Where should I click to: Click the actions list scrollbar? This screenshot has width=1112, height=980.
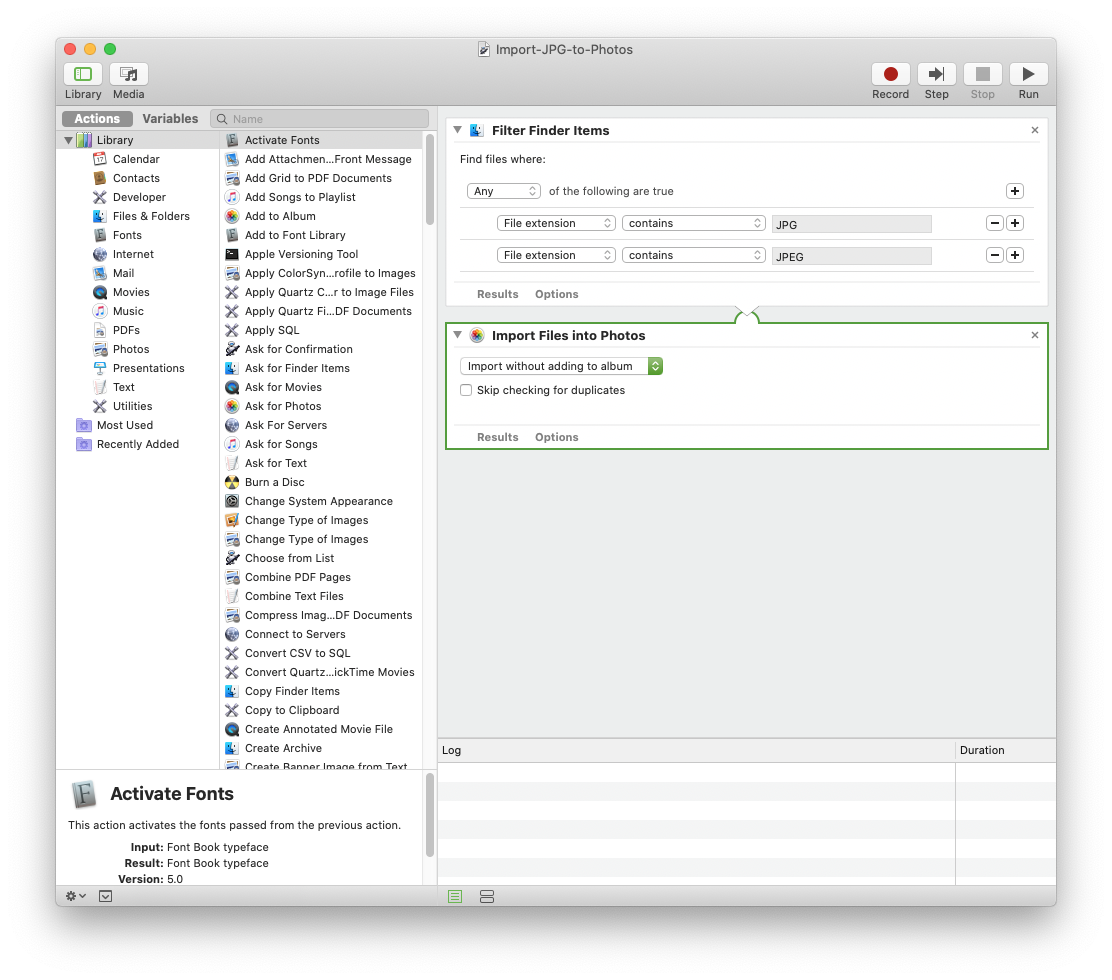430,179
